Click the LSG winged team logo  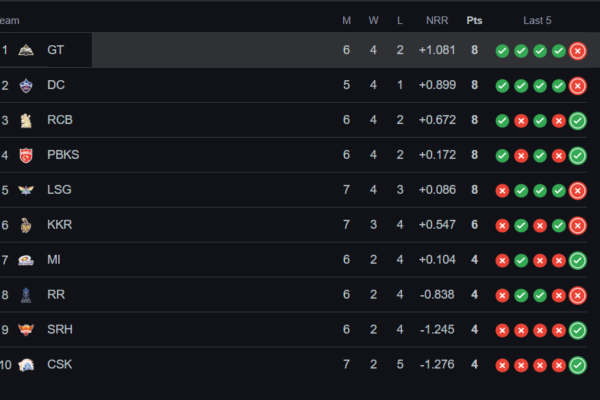click(26, 190)
